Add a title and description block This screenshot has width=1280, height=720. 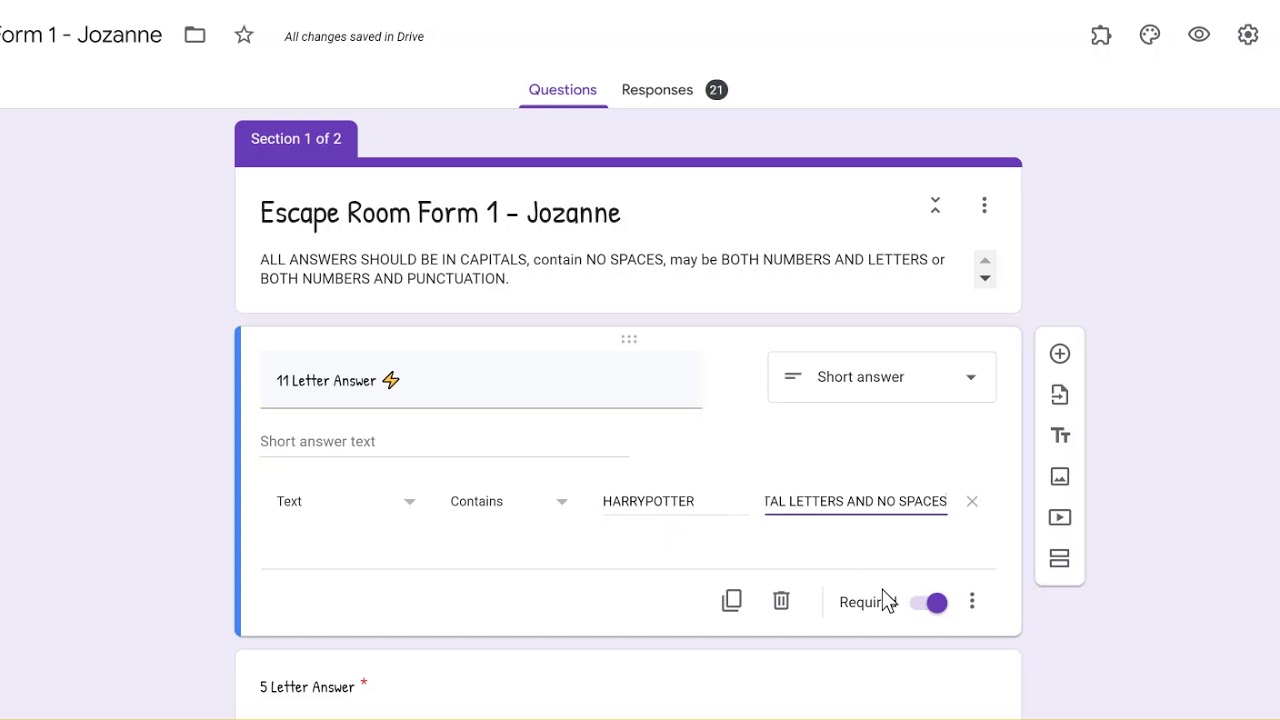pyautogui.click(x=1060, y=436)
